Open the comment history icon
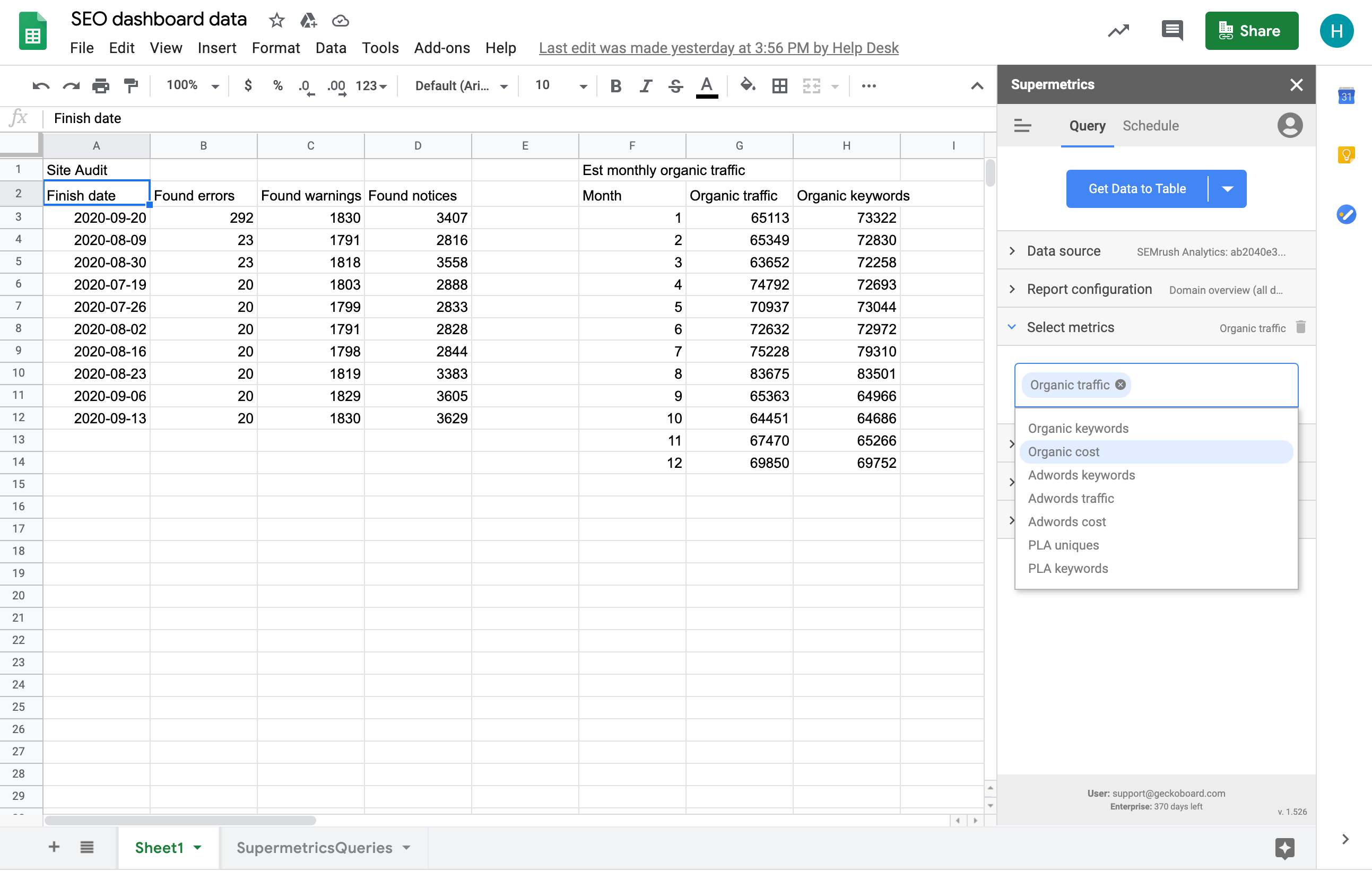 [1172, 30]
